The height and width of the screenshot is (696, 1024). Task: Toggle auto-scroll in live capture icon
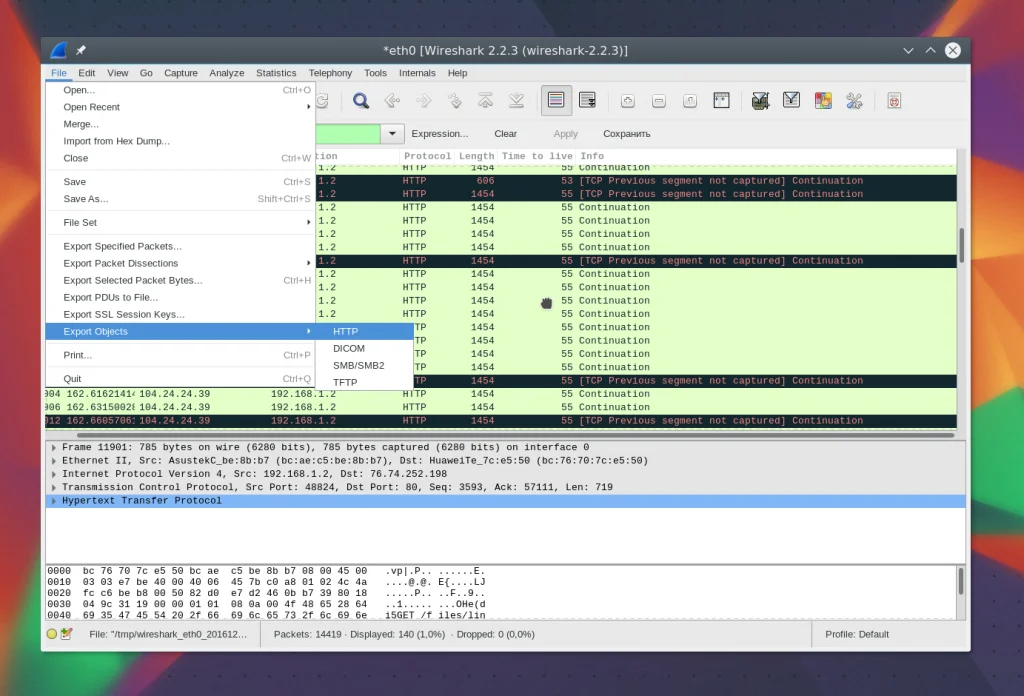pyautogui.click(x=587, y=101)
